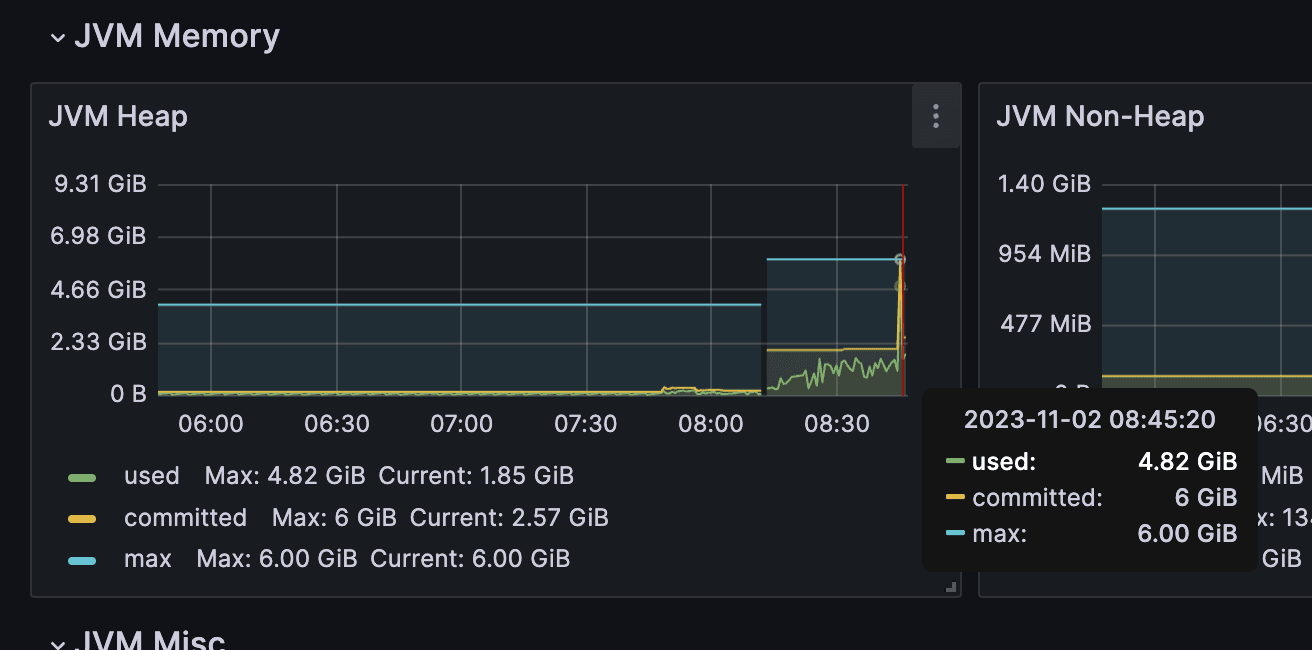
Task: Click the yellow committed line in JVM Non-Heap graph
Action: click(1200, 377)
